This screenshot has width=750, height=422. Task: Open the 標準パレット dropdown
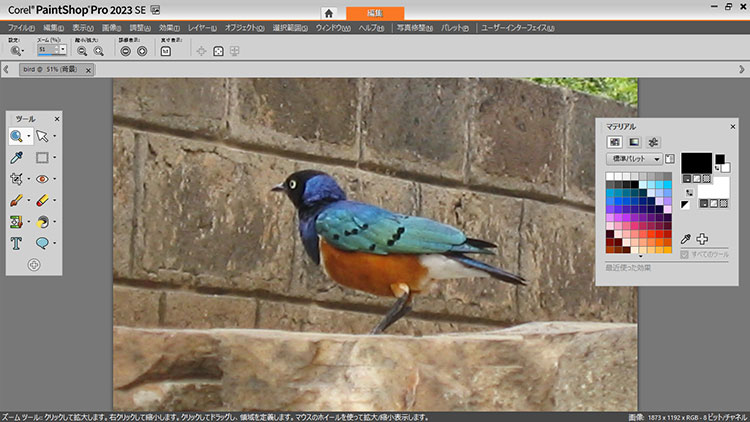(656, 159)
